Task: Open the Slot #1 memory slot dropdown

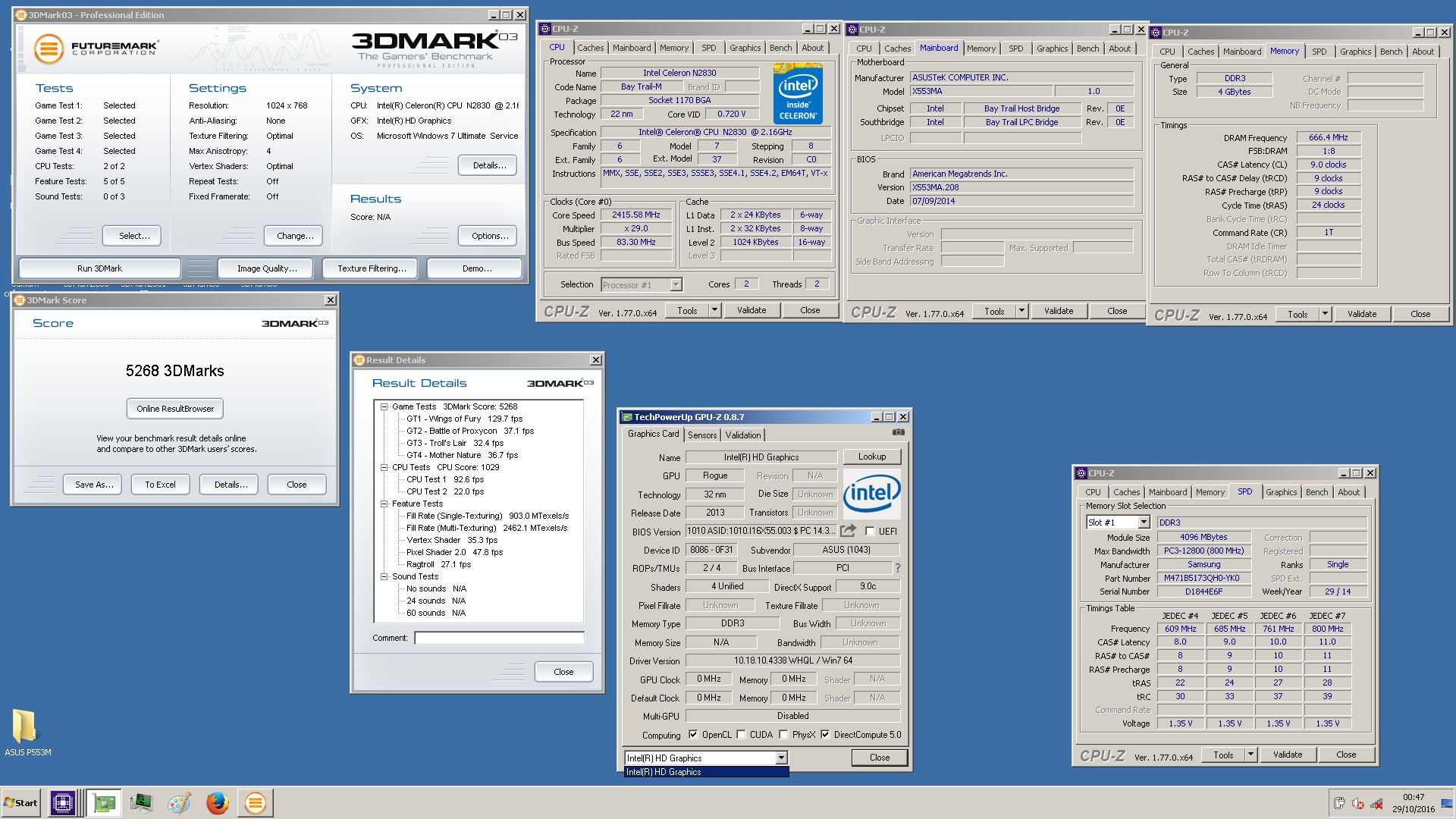Action: [1144, 522]
